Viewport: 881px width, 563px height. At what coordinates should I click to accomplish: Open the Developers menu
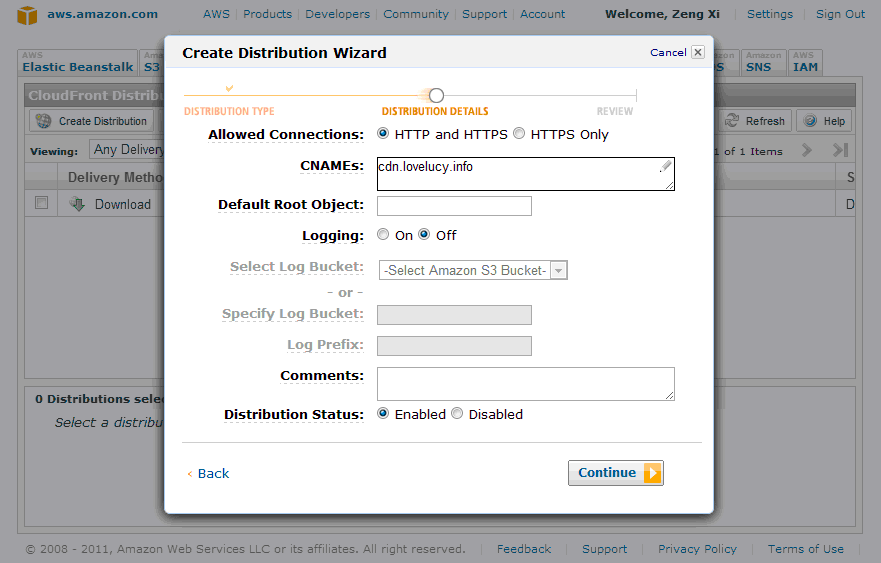coord(338,14)
